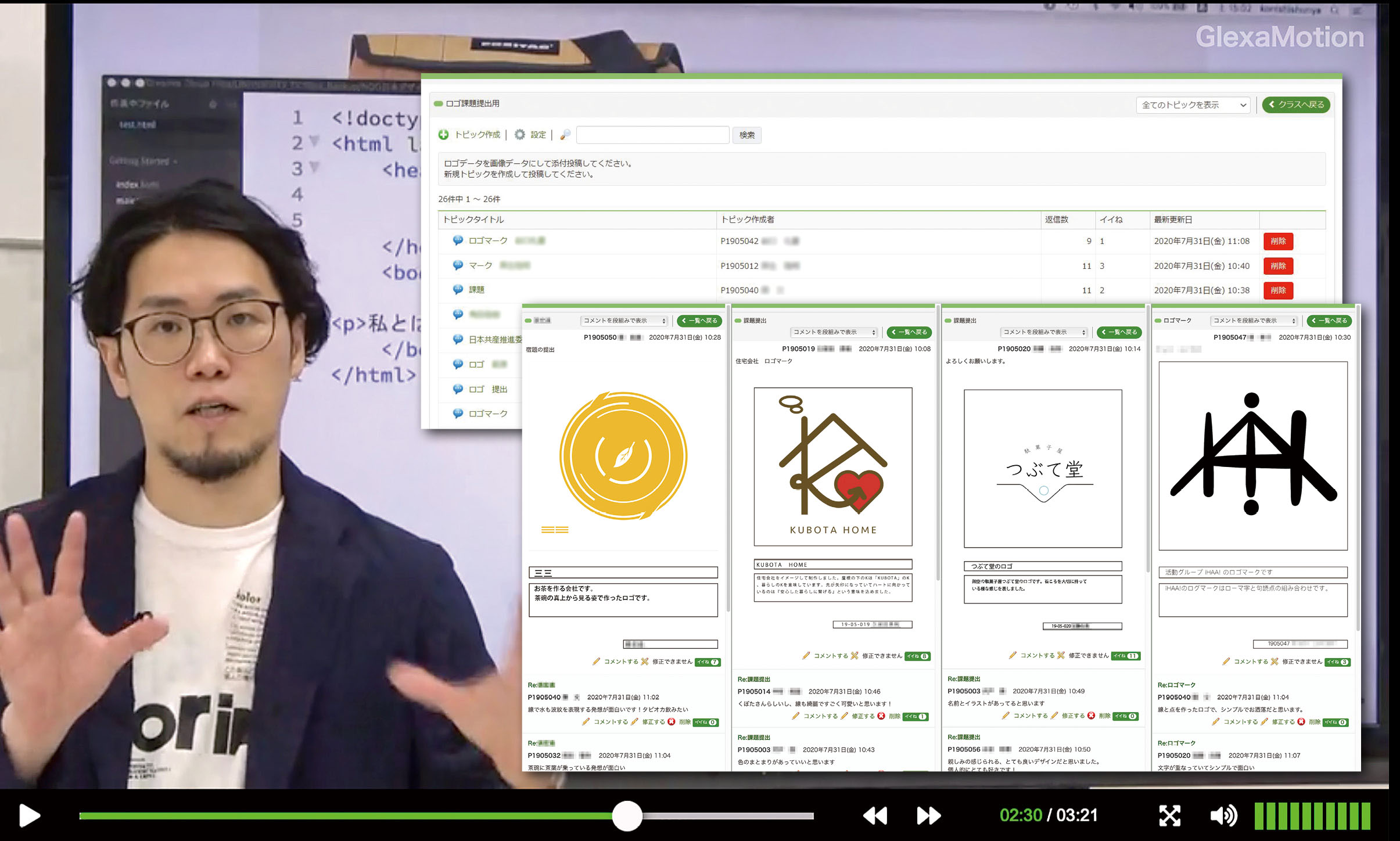Screen dimensions: 1400x841
Task: Click 一覧へ戻る in the P1905050 panel
Action: pyautogui.click(x=699, y=321)
